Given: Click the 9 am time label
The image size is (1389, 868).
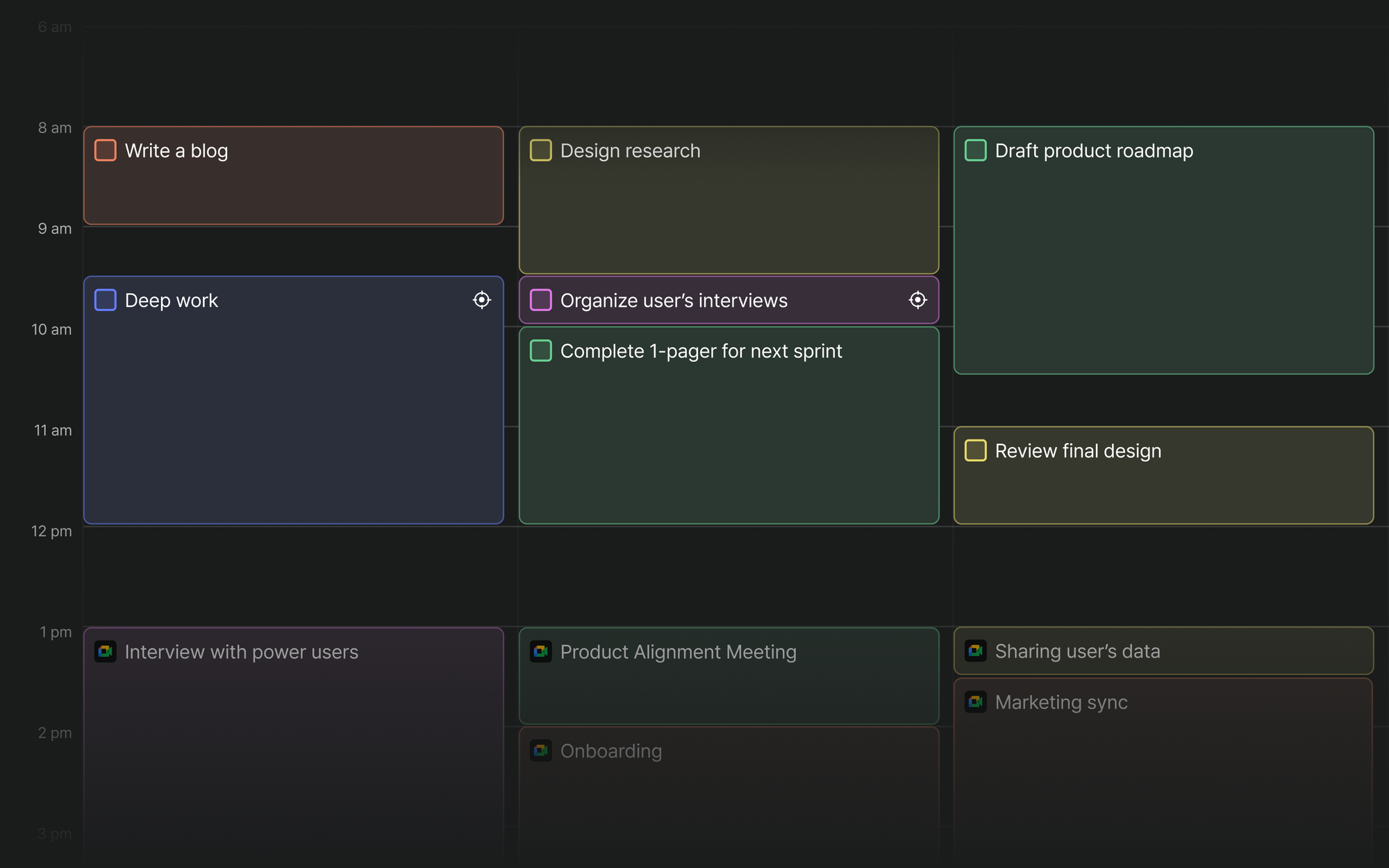Looking at the screenshot, I should (55, 228).
